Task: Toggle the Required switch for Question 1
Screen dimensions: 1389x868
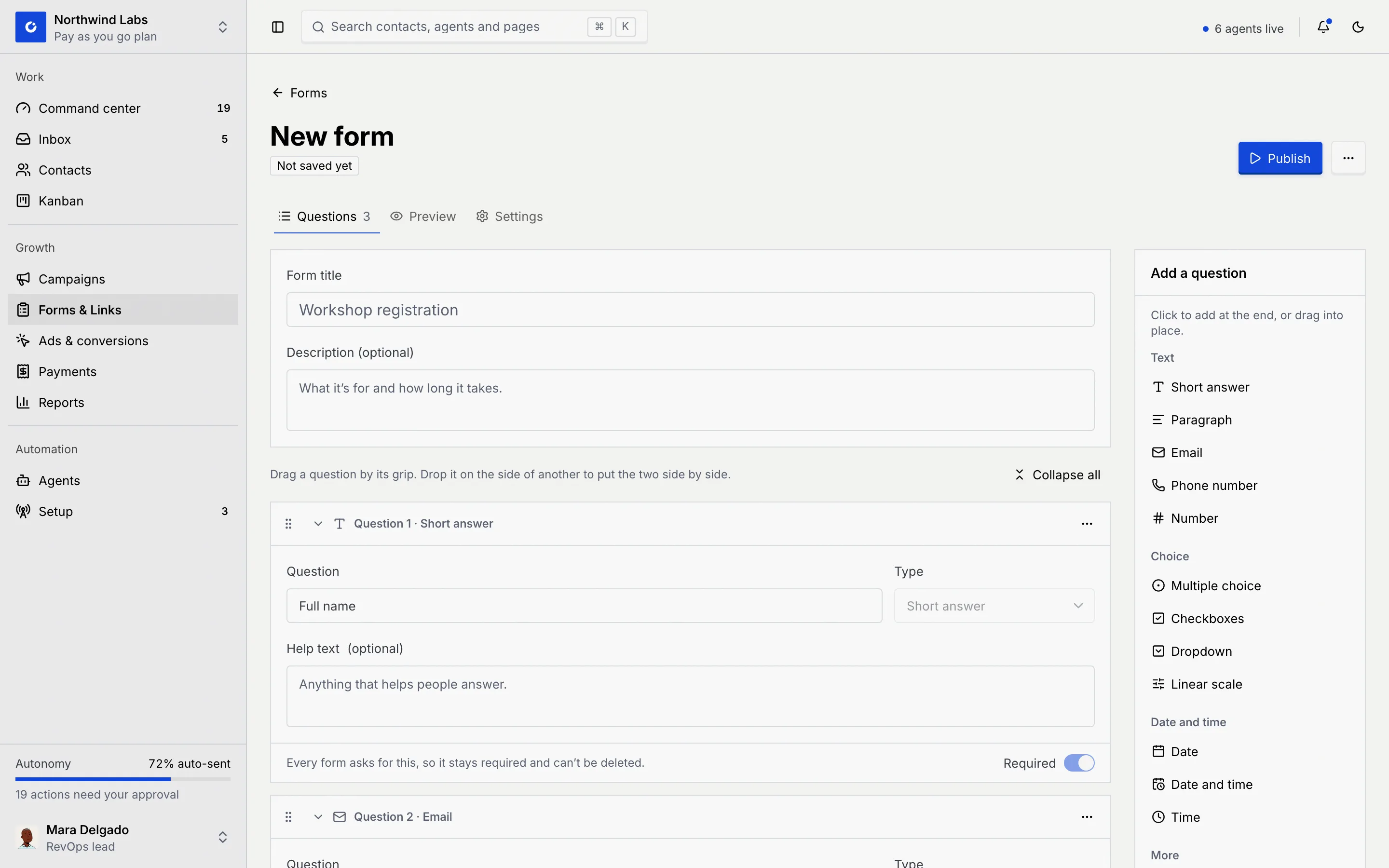Action: click(x=1078, y=763)
